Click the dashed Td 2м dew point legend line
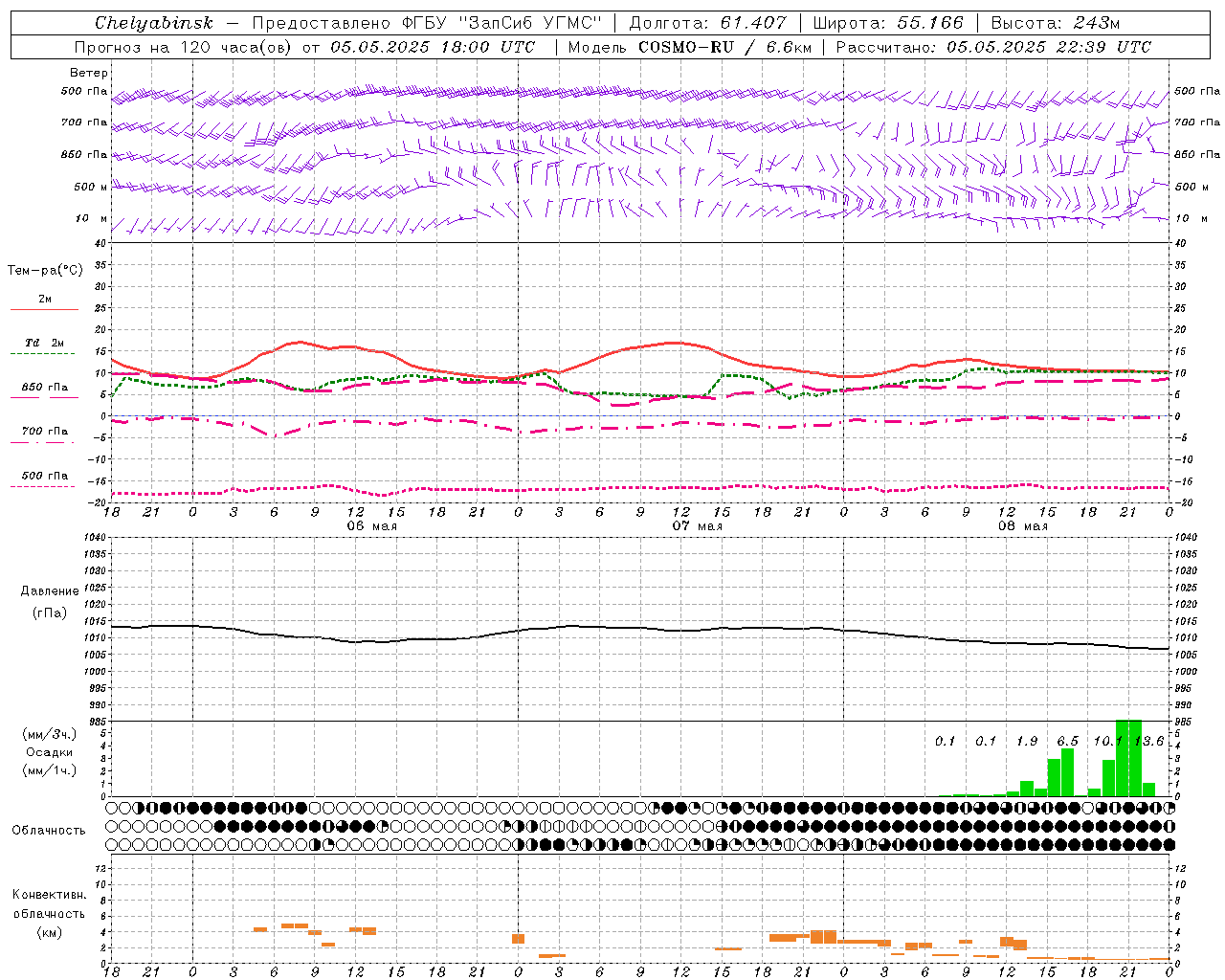1225x980 pixels. pos(44,353)
